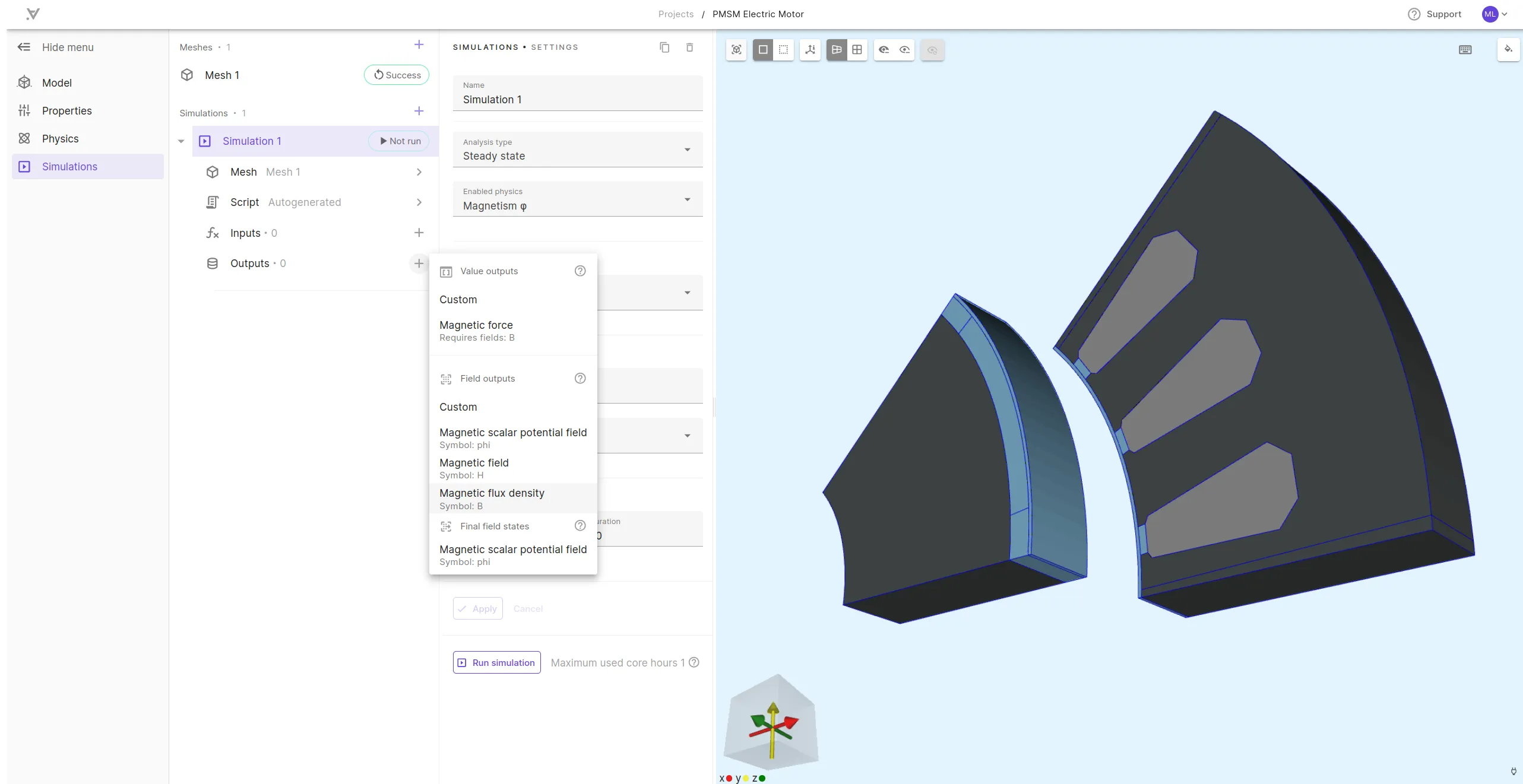Choose Custom under Field outputs

[x=513, y=407]
